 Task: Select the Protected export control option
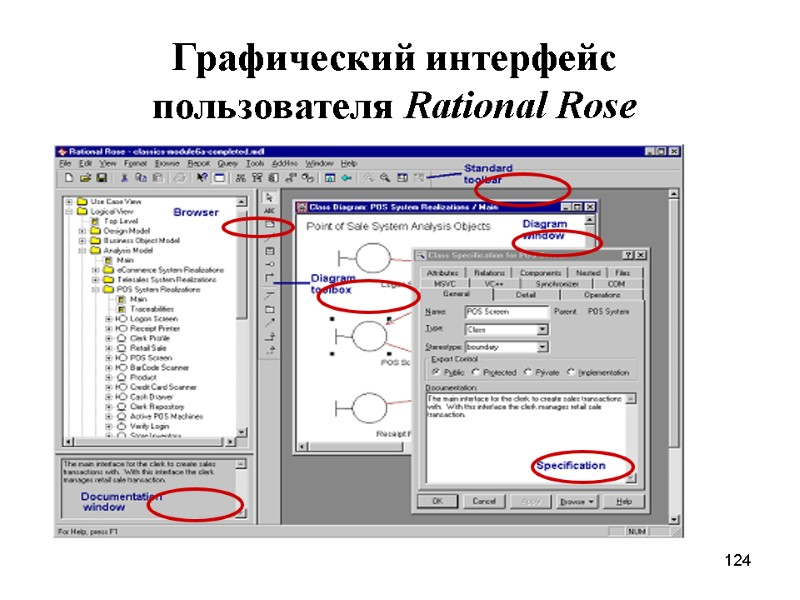click(x=473, y=372)
